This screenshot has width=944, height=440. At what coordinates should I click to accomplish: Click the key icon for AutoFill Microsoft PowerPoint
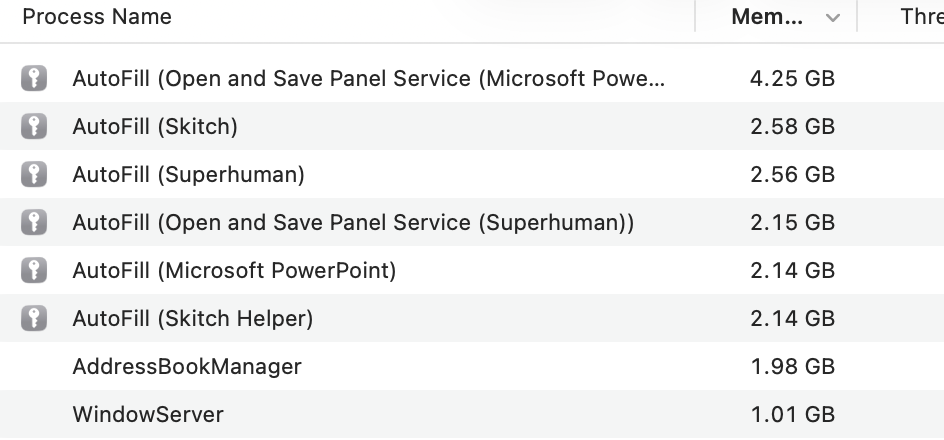(34, 271)
